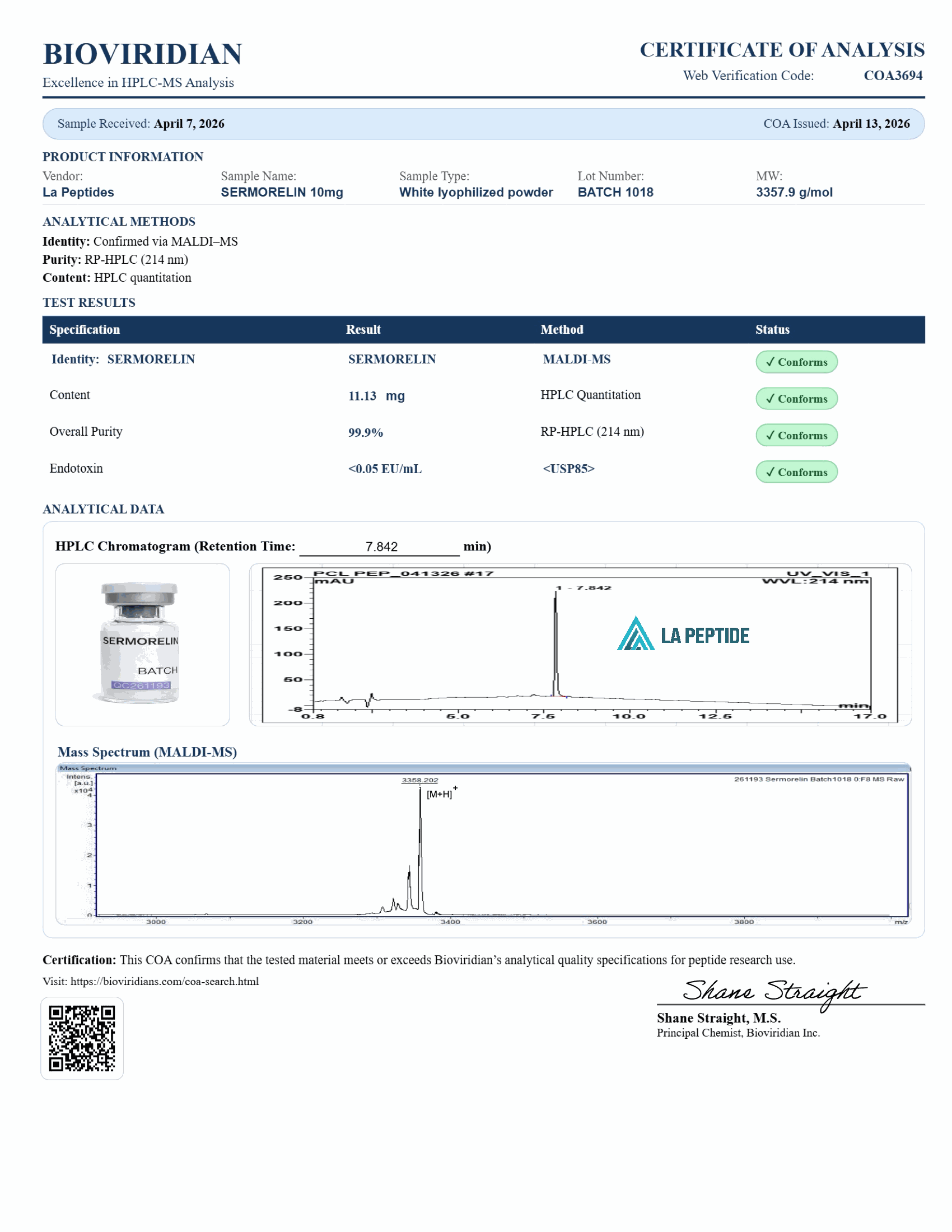
Task: Click sample name SERMORELIN 10mg
Action: coord(282,192)
